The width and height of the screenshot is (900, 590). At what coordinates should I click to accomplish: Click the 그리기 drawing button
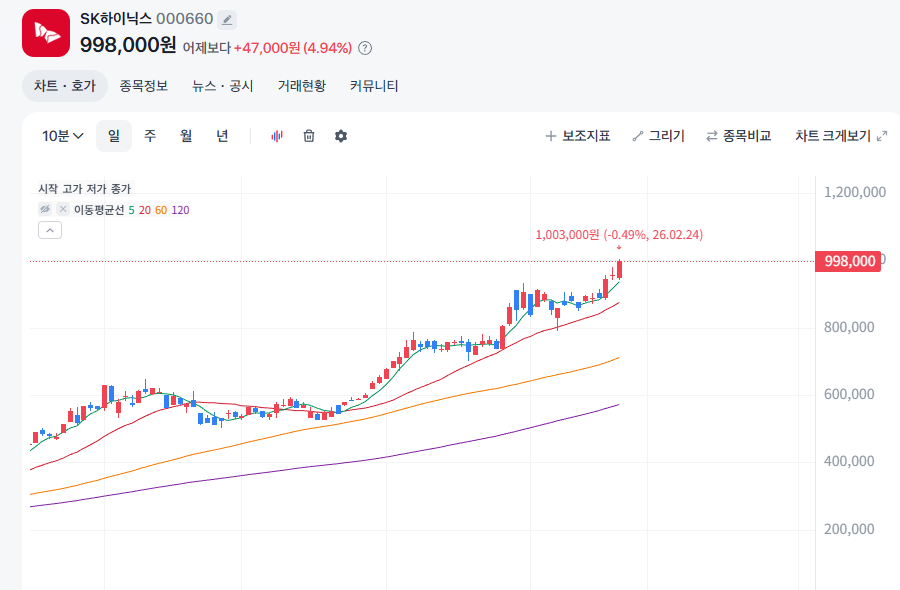tap(658, 136)
